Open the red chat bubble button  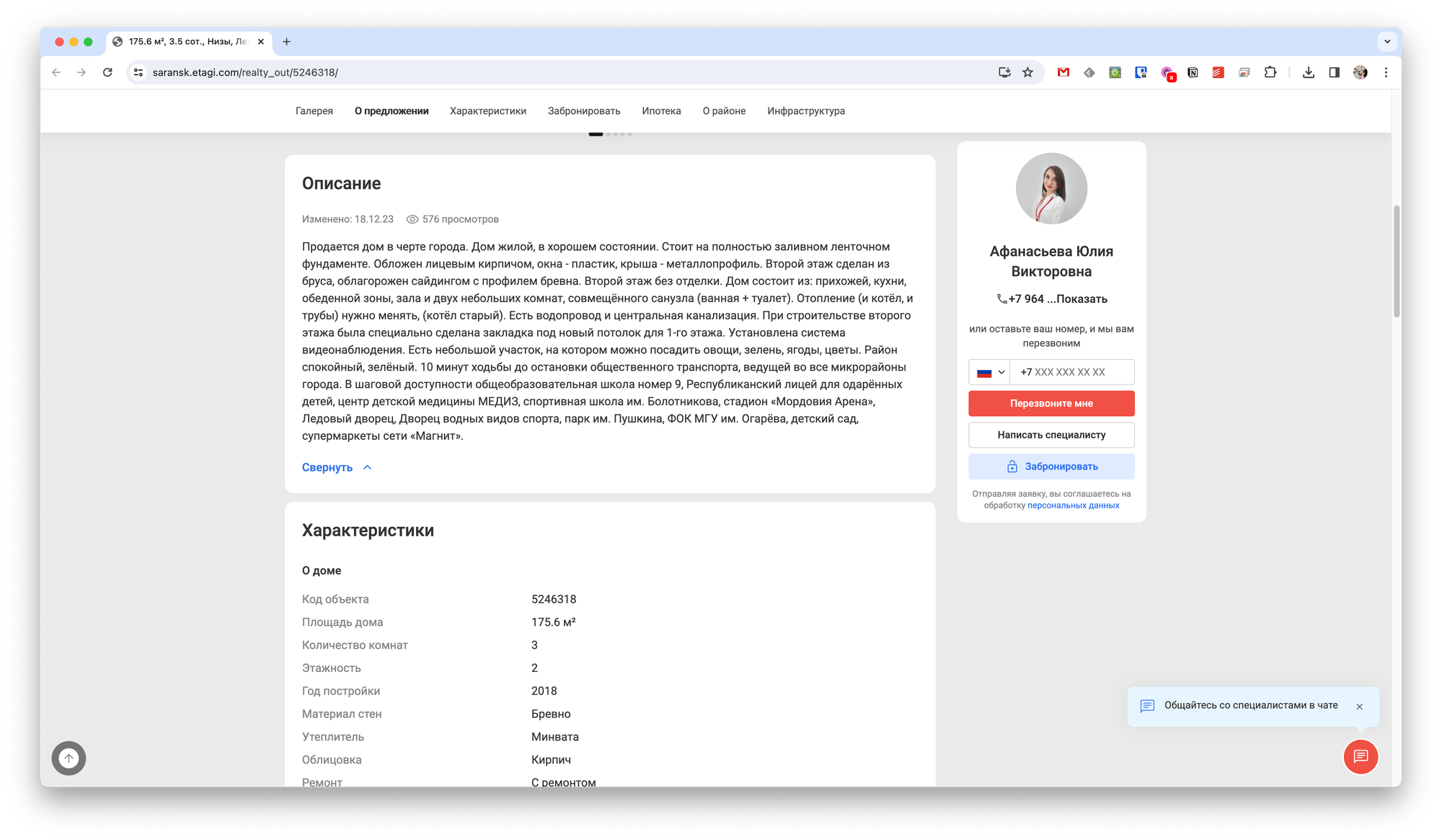coord(1361,756)
